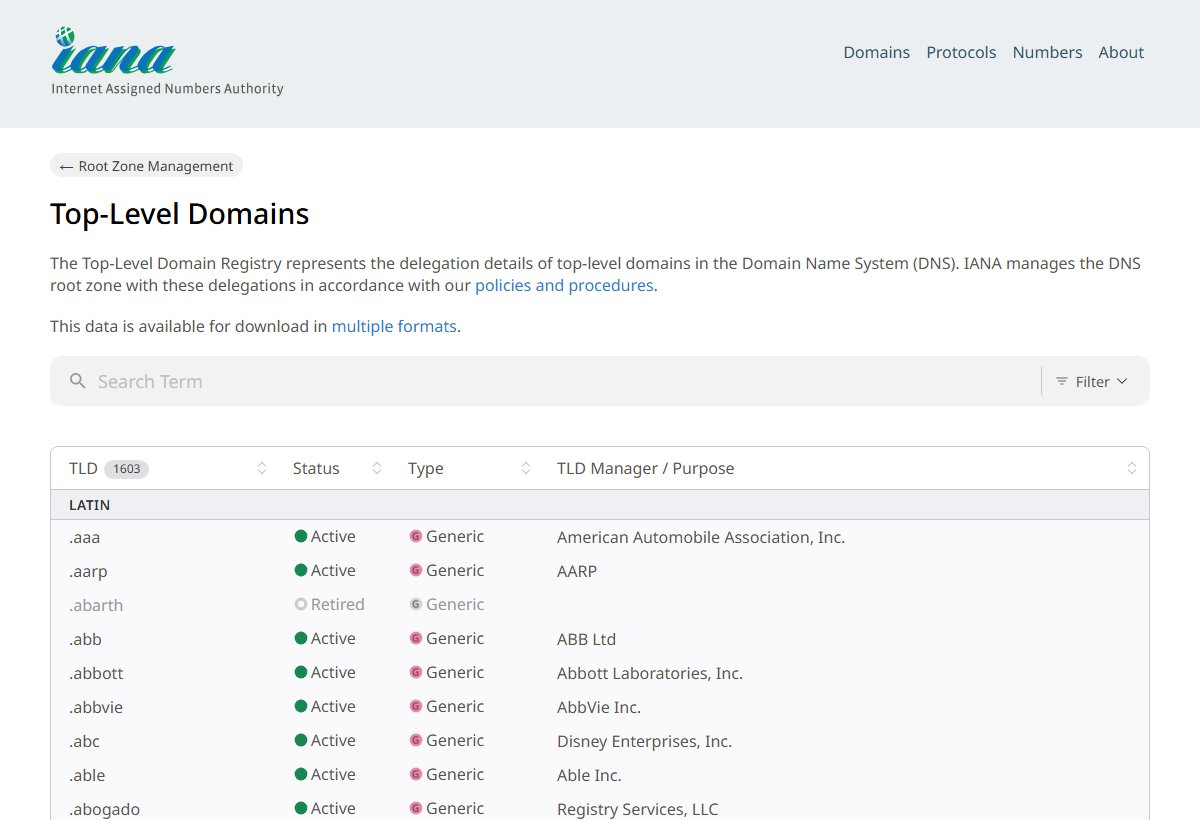Image resolution: width=1200 pixels, height=820 pixels.
Task: Open policies and procedures link
Action: (564, 285)
